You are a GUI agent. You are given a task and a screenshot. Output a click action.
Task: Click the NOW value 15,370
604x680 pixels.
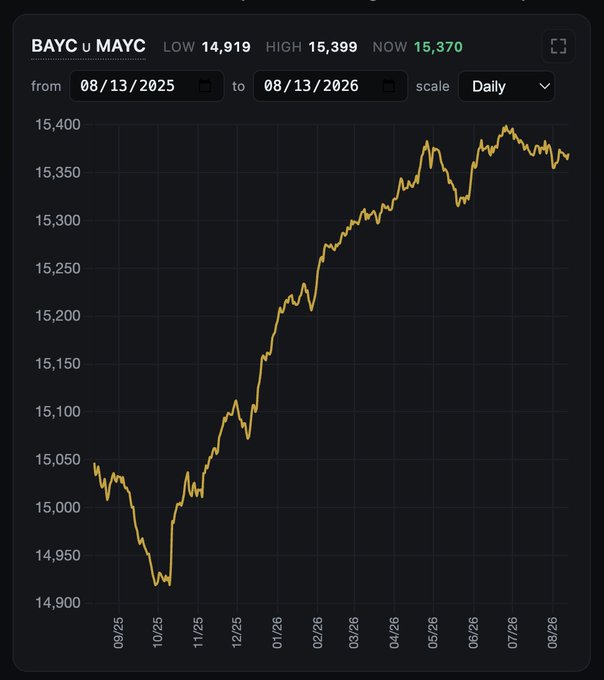tap(438, 47)
